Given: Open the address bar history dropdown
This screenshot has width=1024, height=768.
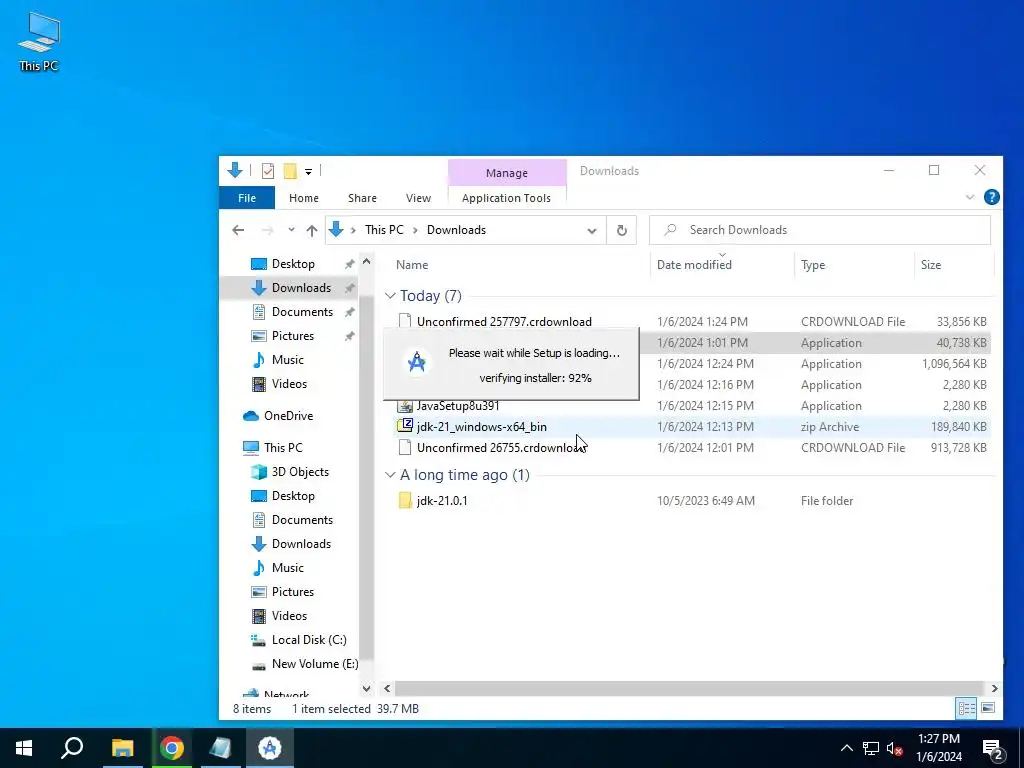Looking at the screenshot, I should (592, 231).
